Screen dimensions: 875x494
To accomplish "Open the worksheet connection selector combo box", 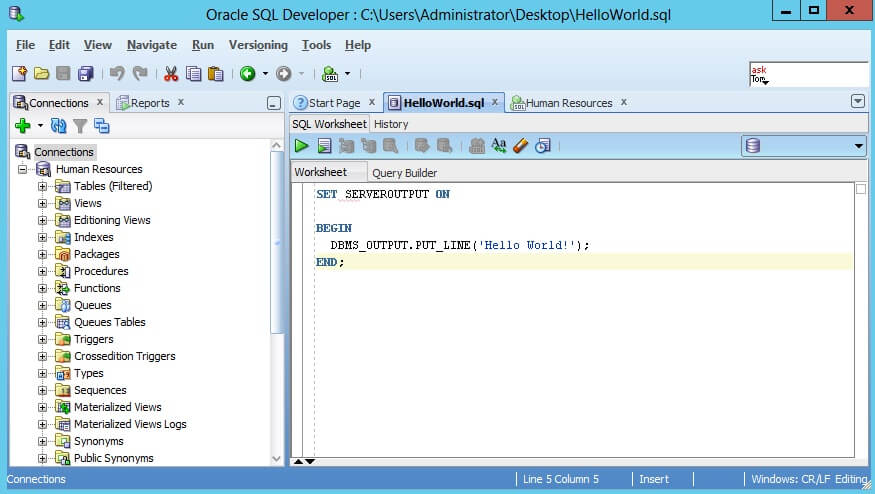I will coord(804,146).
